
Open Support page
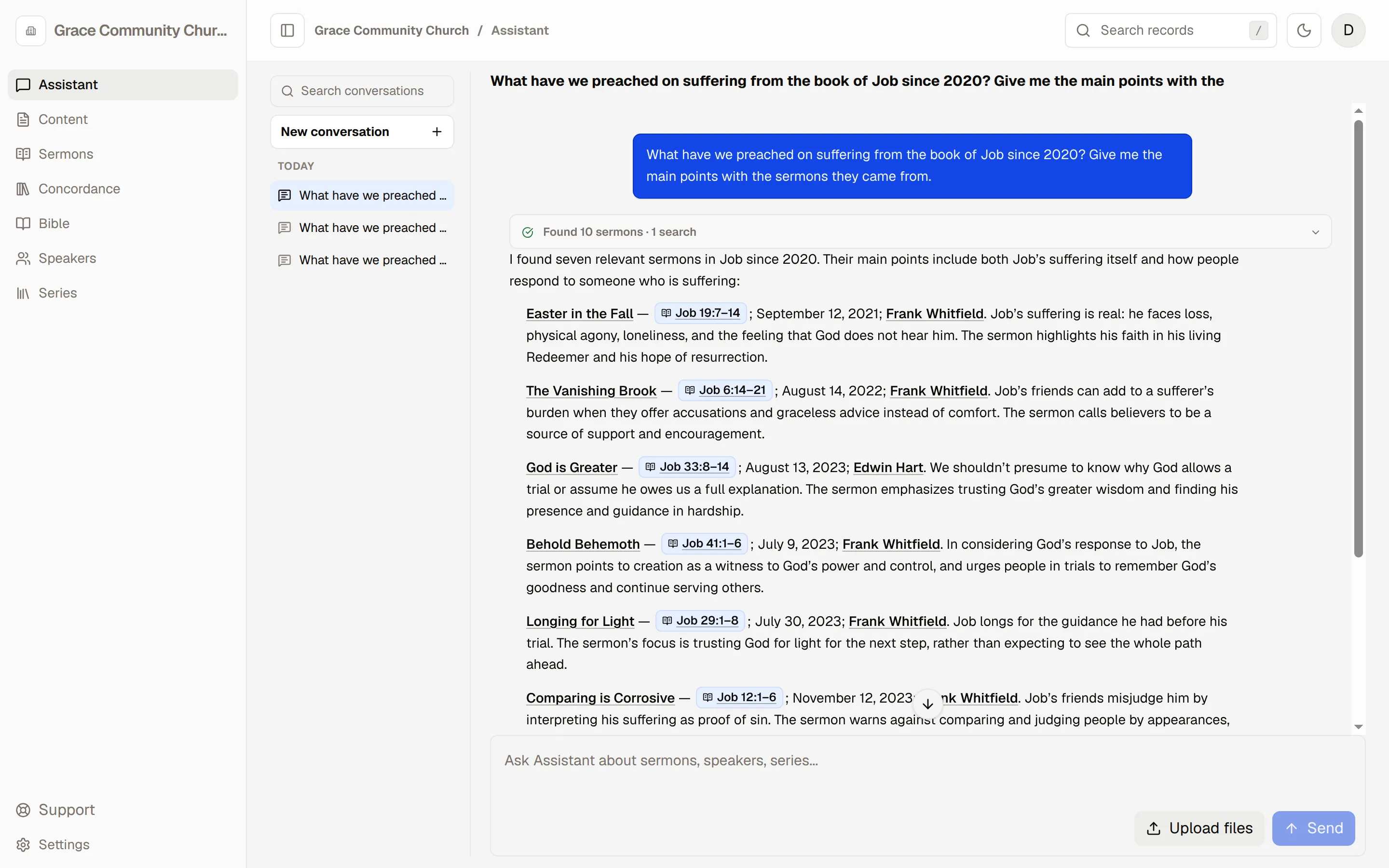(x=123, y=810)
